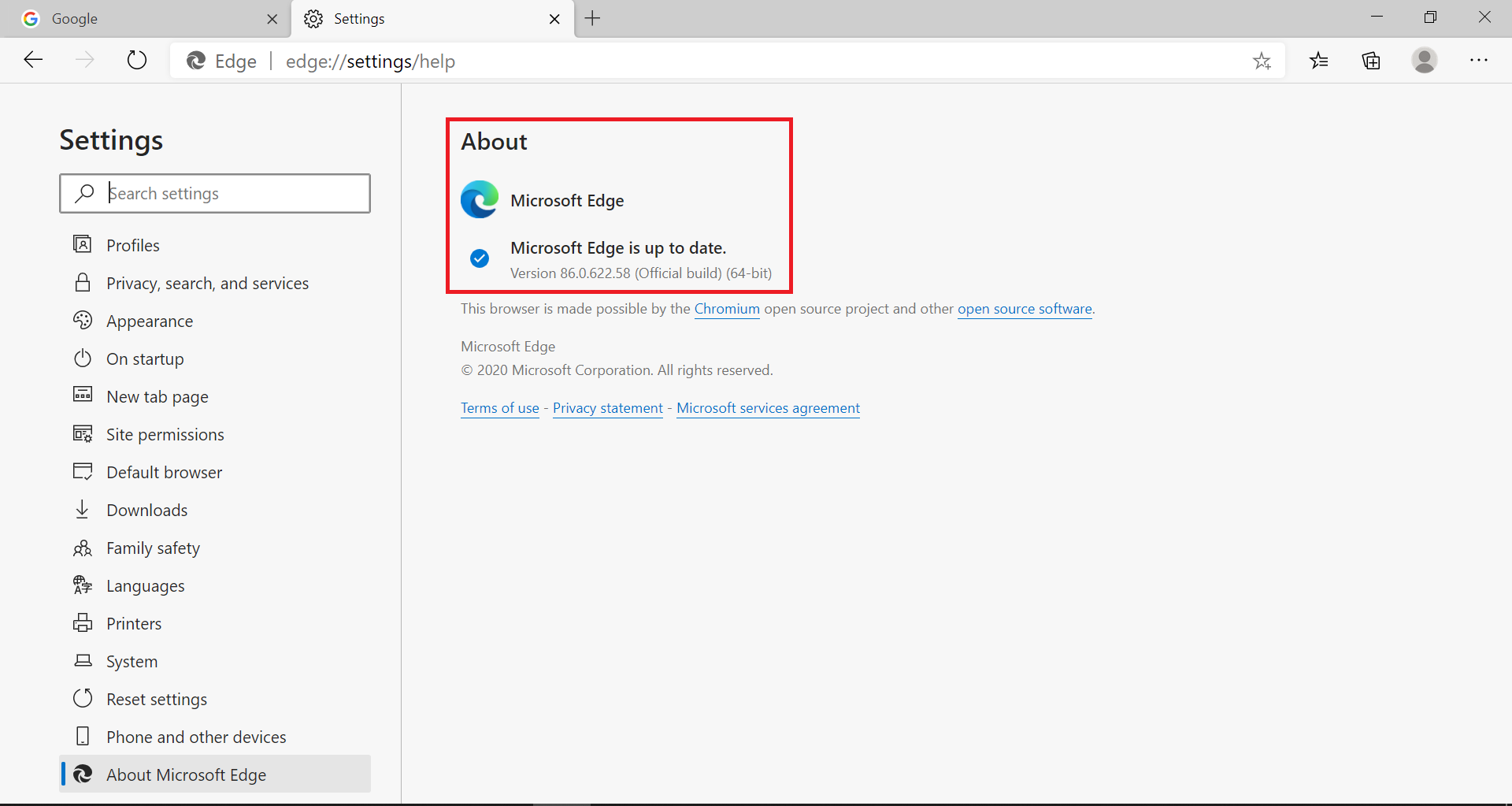
Task: Click the Languages icon
Action: [x=83, y=585]
